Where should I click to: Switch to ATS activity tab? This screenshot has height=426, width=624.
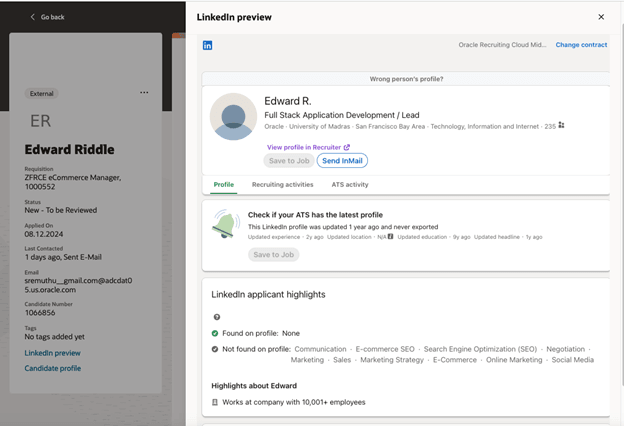pos(350,185)
